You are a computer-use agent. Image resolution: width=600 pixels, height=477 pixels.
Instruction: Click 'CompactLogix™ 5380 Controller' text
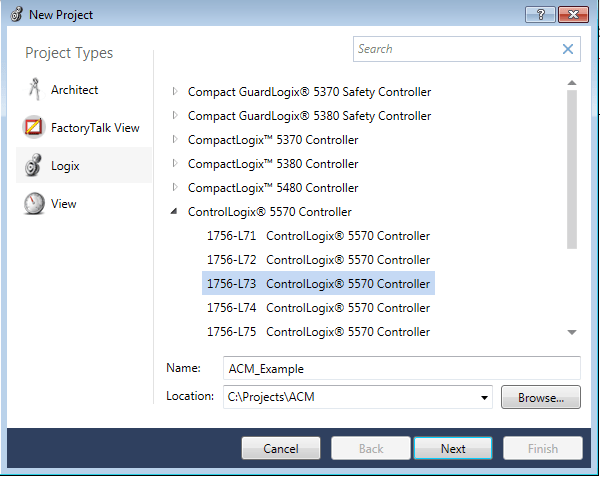tap(273, 164)
